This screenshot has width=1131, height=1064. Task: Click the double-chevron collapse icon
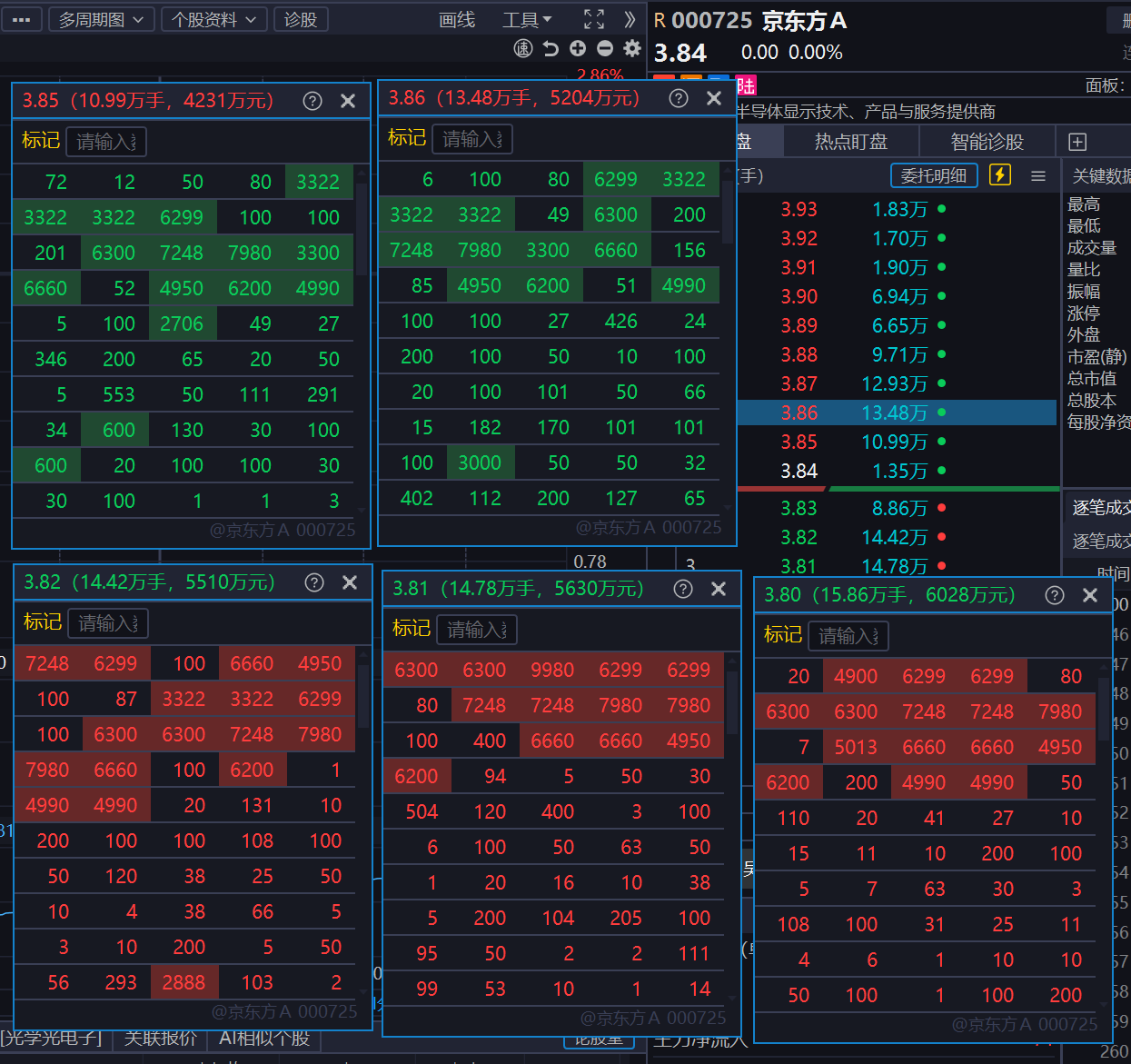[630, 19]
